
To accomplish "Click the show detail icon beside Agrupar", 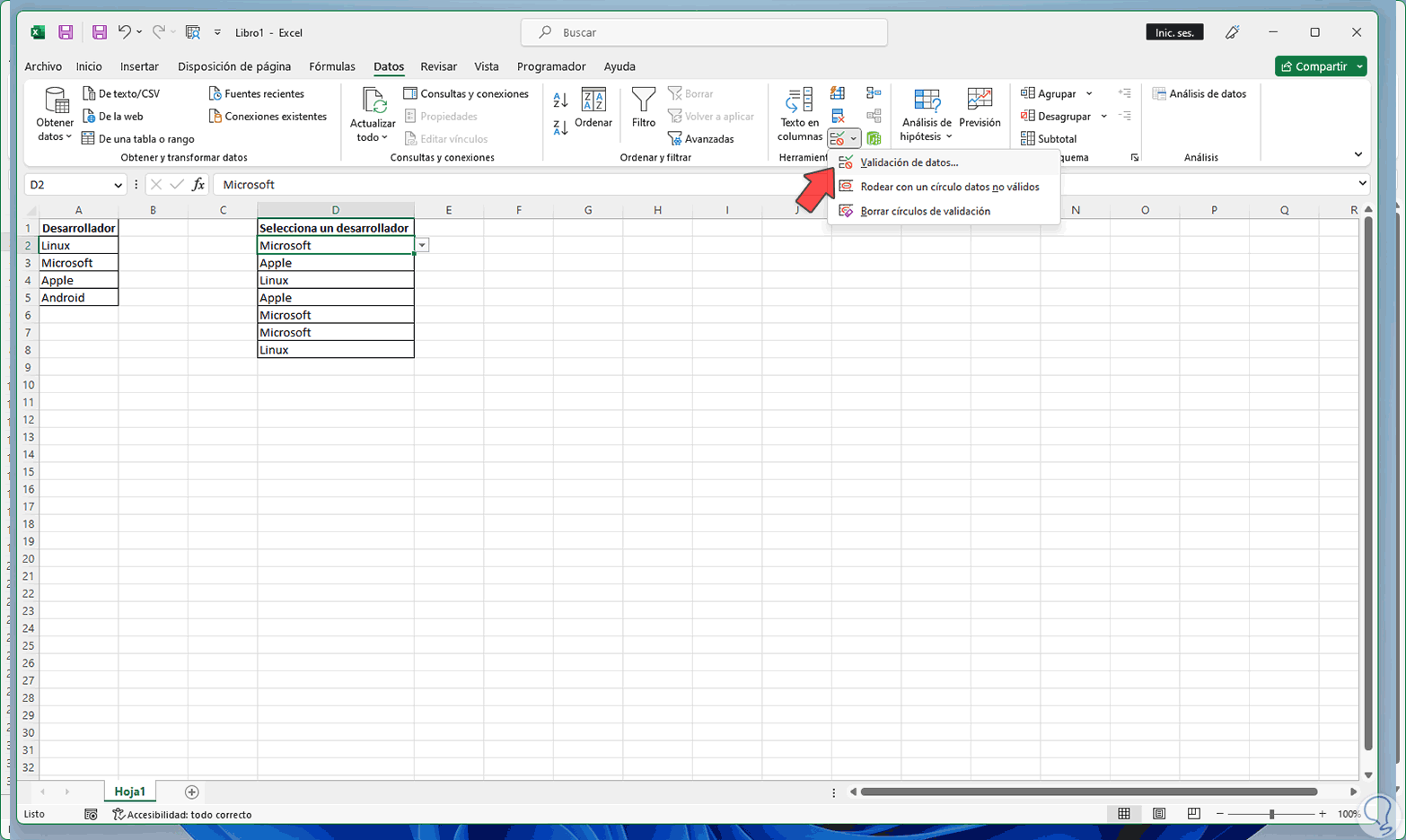I will [x=1124, y=93].
